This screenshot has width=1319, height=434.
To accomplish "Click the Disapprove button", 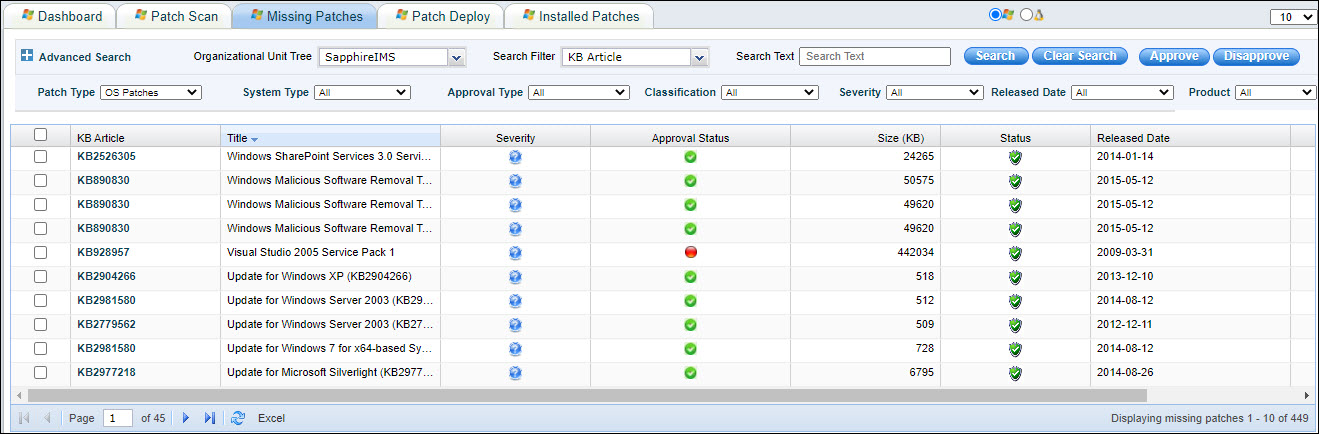I will point(1256,56).
